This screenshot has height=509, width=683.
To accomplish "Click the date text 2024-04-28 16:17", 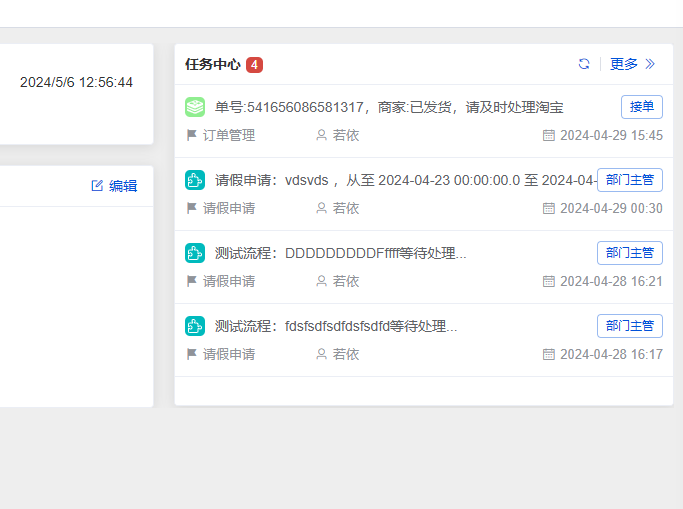I will [612, 355].
